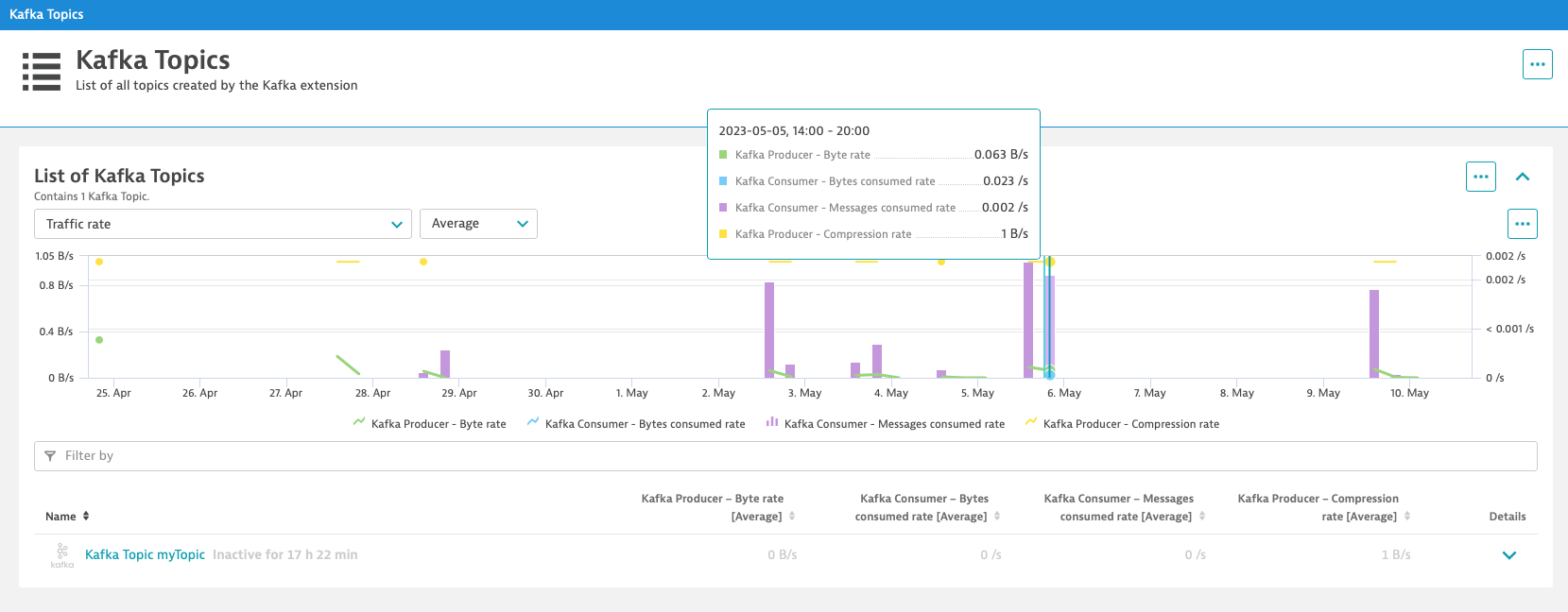
Task: Open more options for List of Kafka Topics
Action: point(1481,177)
